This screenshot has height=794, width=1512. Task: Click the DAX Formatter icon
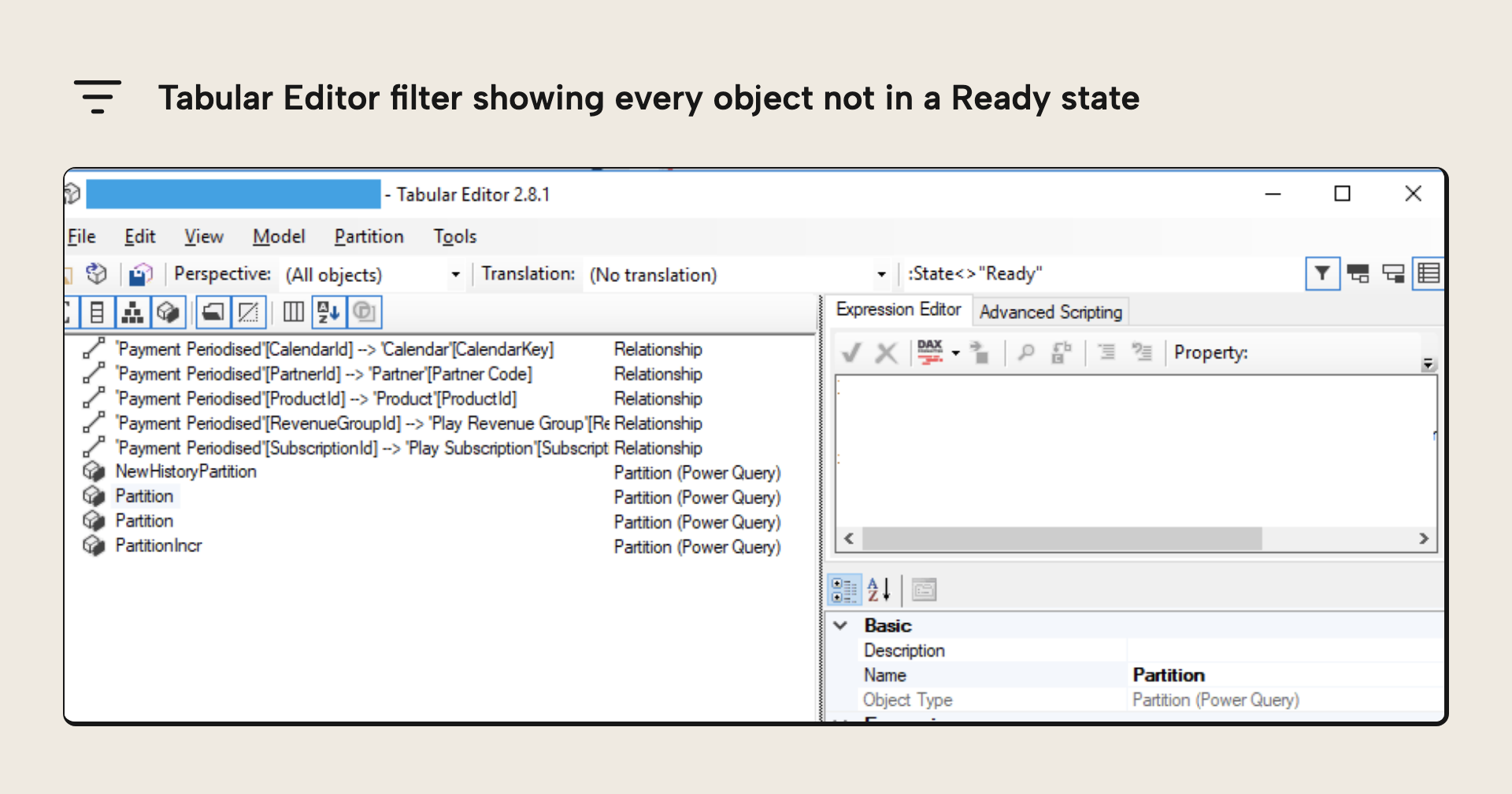(930, 352)
